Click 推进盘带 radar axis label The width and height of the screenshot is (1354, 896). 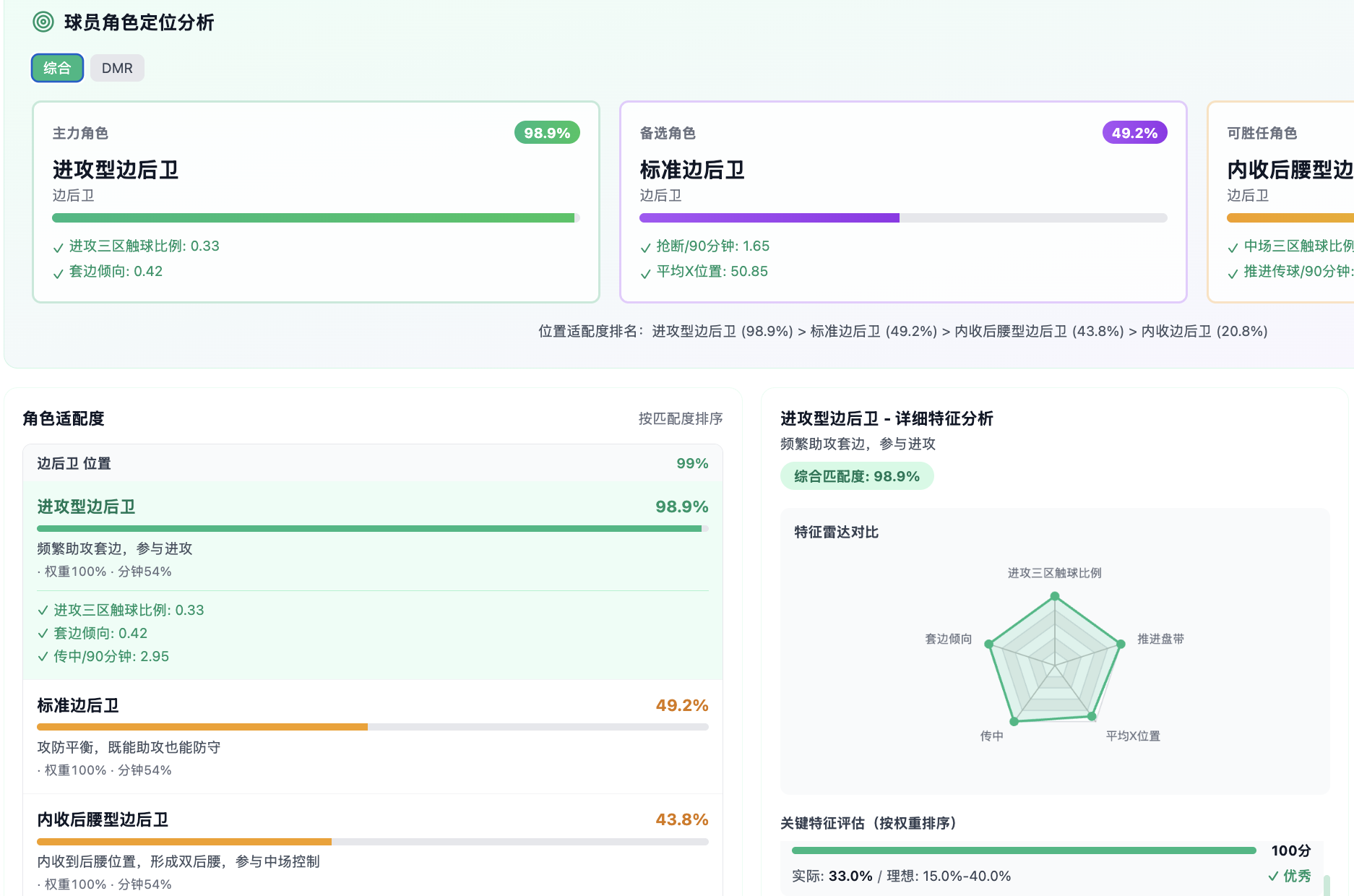[x=1160, y=639]
